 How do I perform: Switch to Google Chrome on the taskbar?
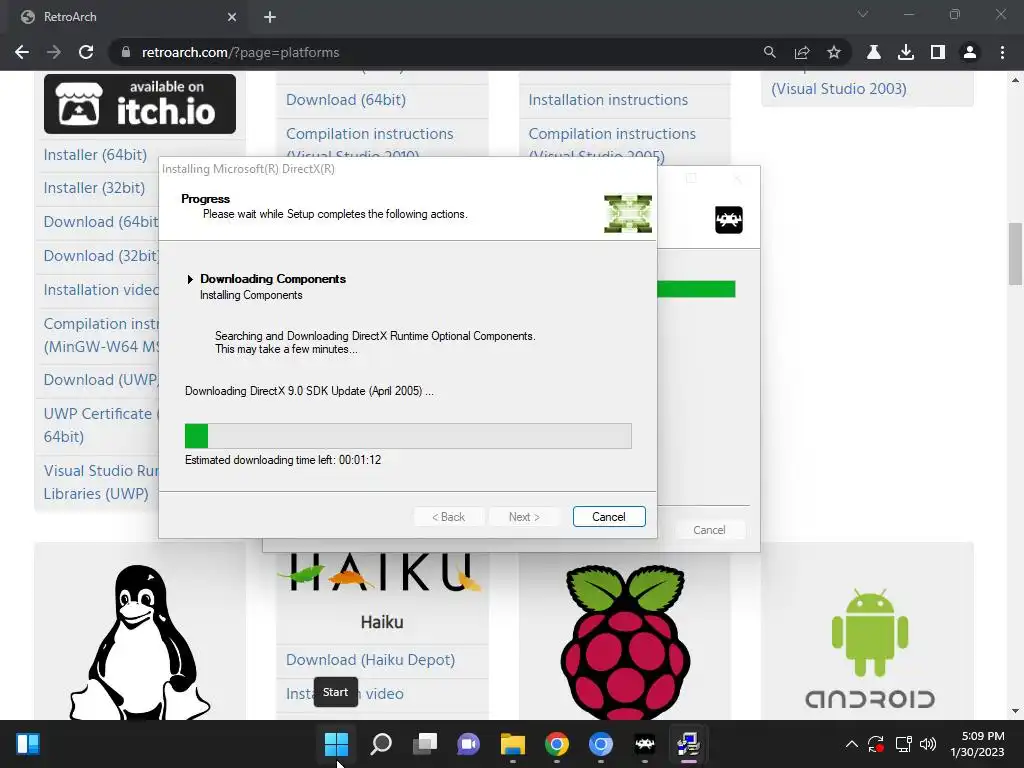[556, 744]
